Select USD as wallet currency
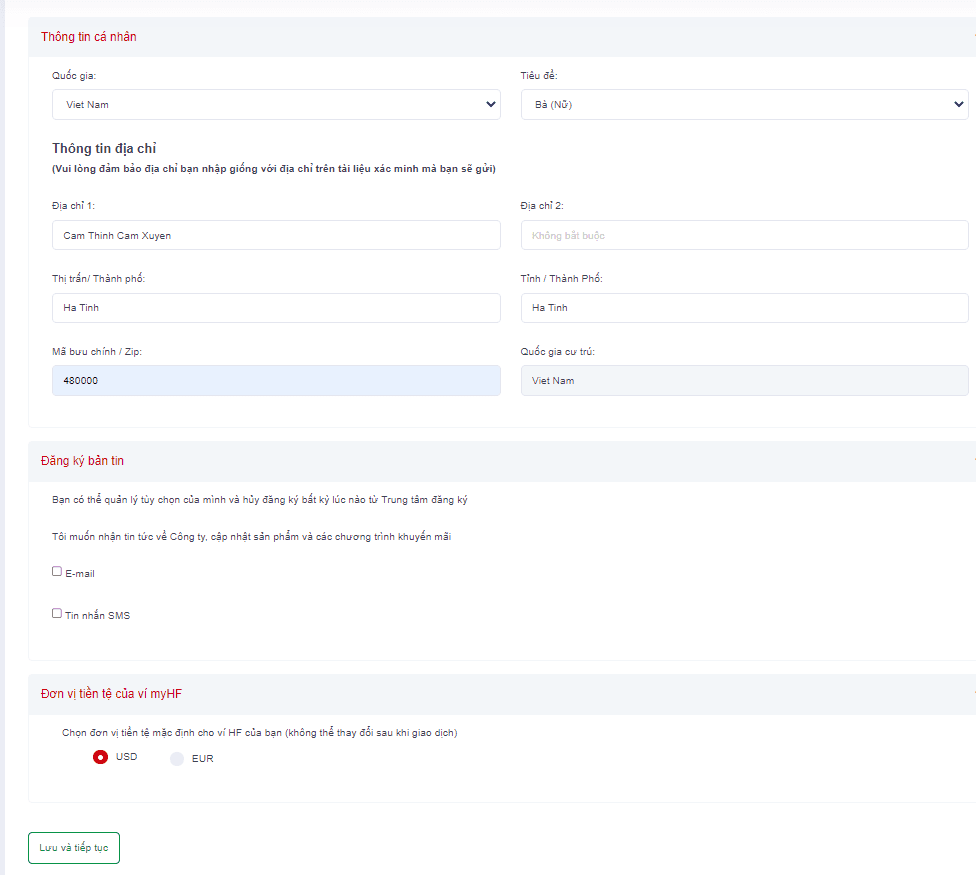 click(x=100, y=757)
